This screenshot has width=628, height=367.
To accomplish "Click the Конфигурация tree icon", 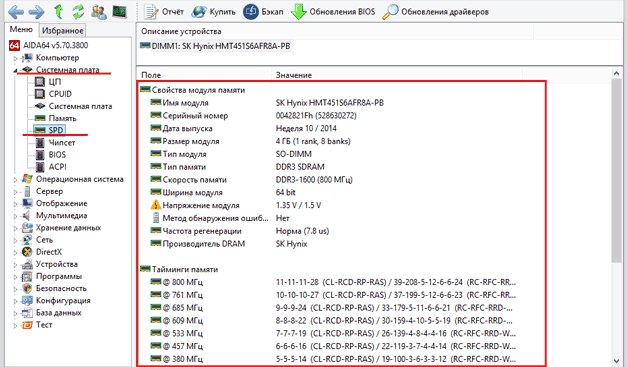I will point(27,300).
